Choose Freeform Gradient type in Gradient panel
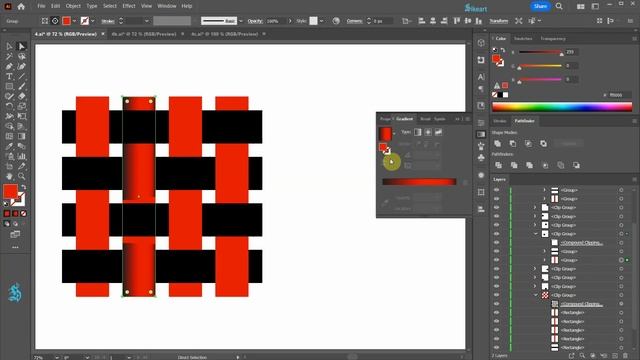The width and height of the screenshot is (640, 360). [438, 132]
